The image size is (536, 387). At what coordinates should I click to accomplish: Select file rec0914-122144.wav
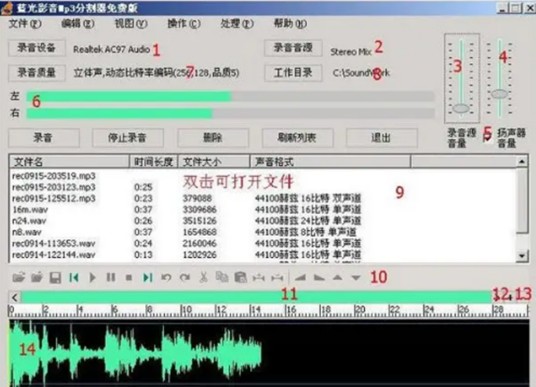54,255
